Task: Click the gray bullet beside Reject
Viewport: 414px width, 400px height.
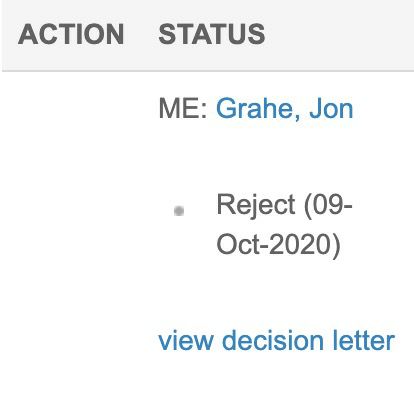Action: (179, 211)
